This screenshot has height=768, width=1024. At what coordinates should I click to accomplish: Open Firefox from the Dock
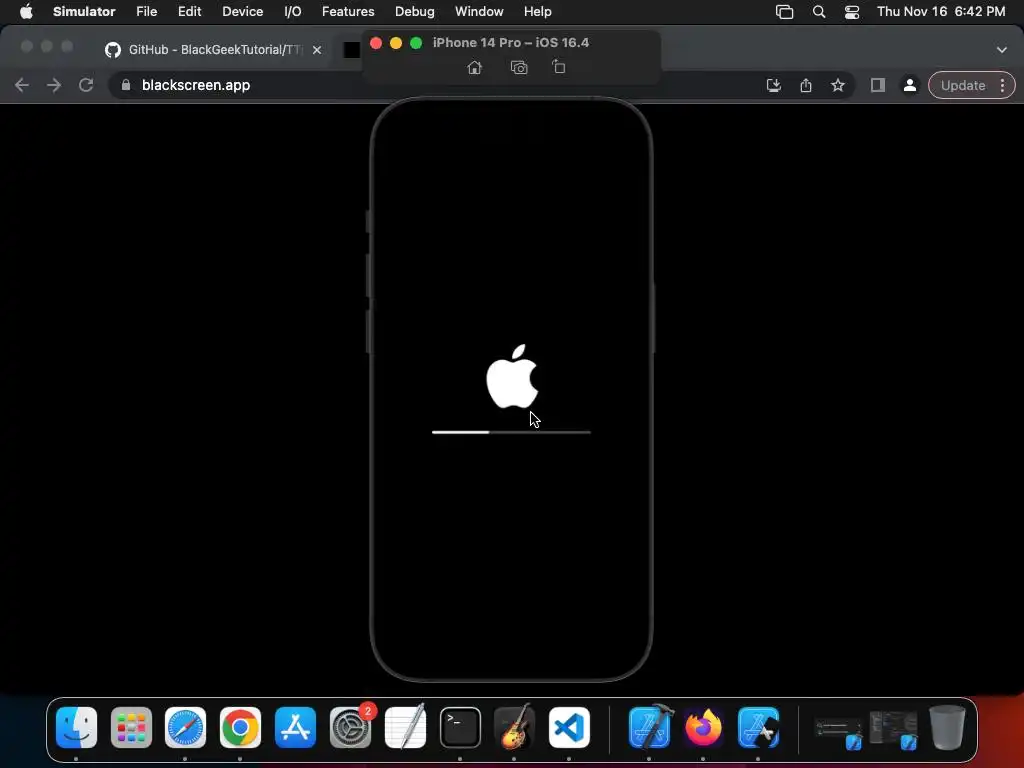tap(703, 727)
